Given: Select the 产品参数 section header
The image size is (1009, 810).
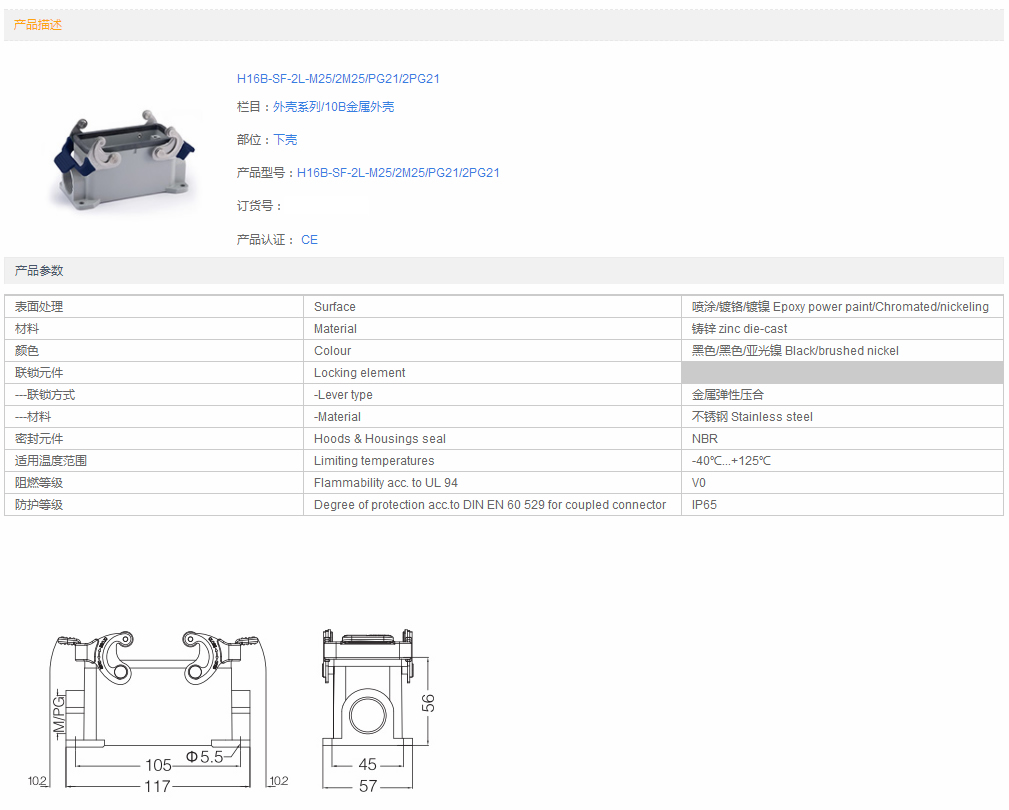Looking at the screenshot, I should pos(39,271).
